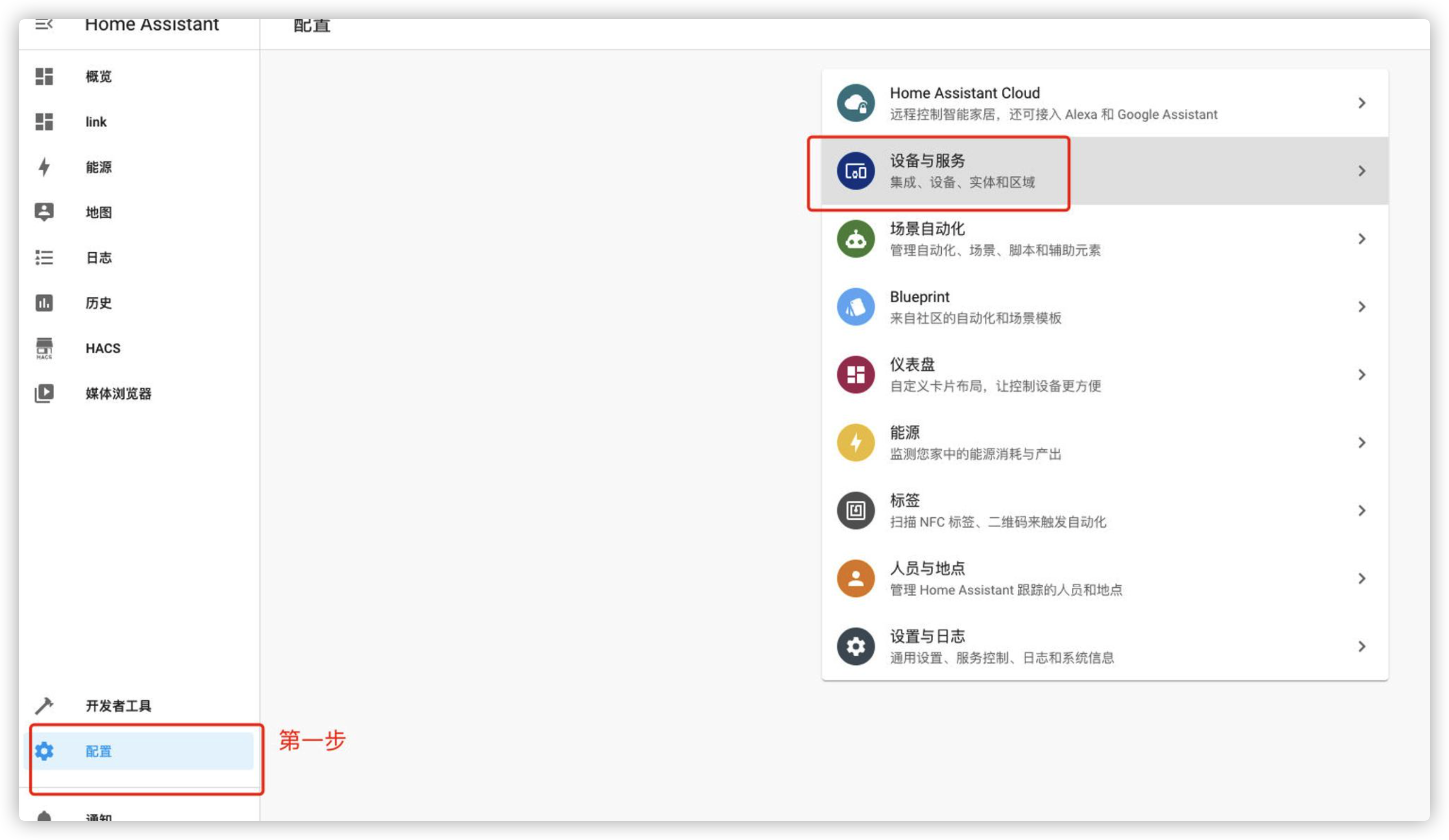
Task: Go to 能源 in the sidebar
Action: [x=138, y=167]
